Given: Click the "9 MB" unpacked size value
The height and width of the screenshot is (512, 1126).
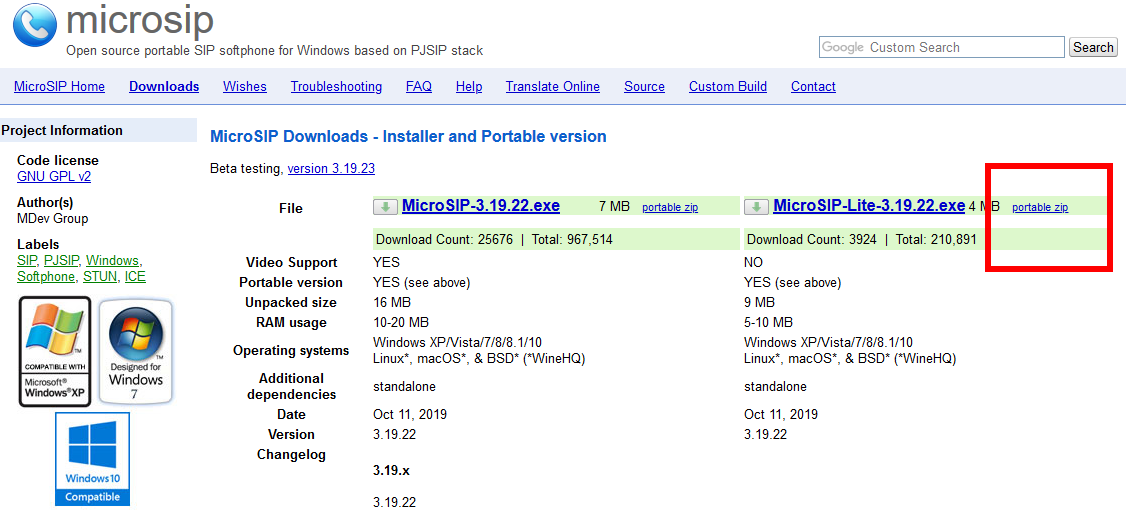Looking at the screenshot, I should point(760,302).
